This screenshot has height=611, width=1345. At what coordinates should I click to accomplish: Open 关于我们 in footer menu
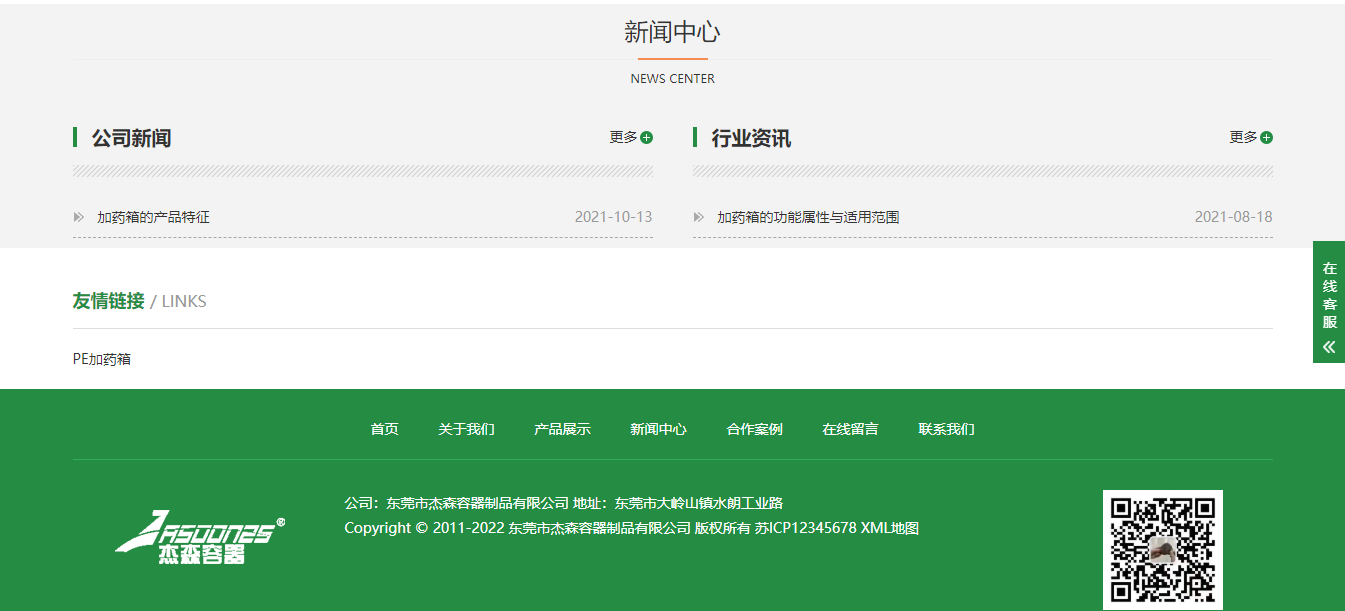click(x=466, y=429)
